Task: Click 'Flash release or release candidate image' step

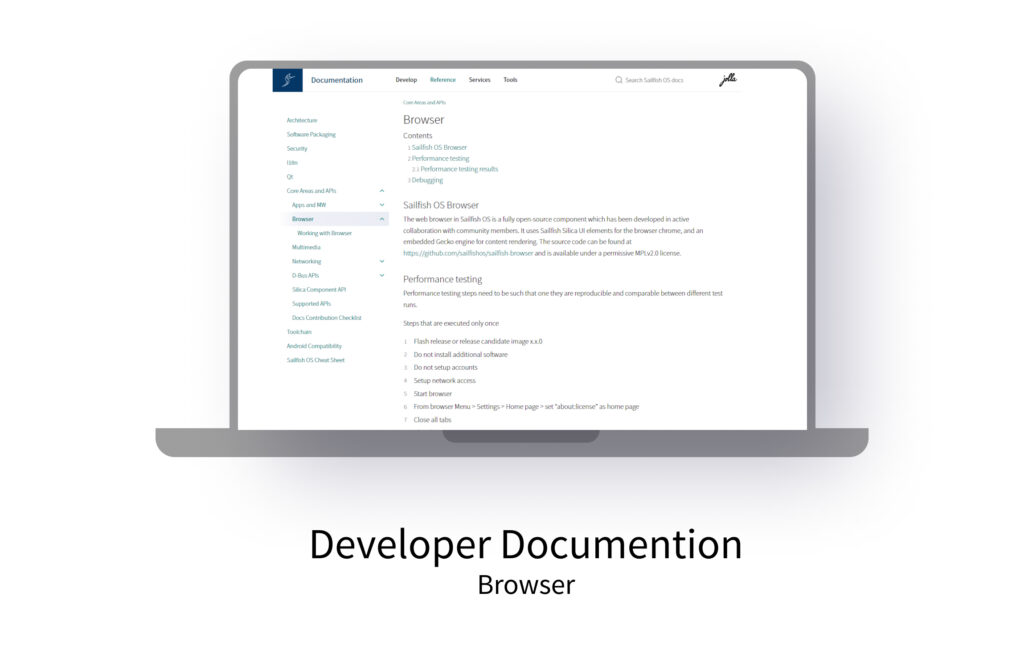Action: [477, 342]
